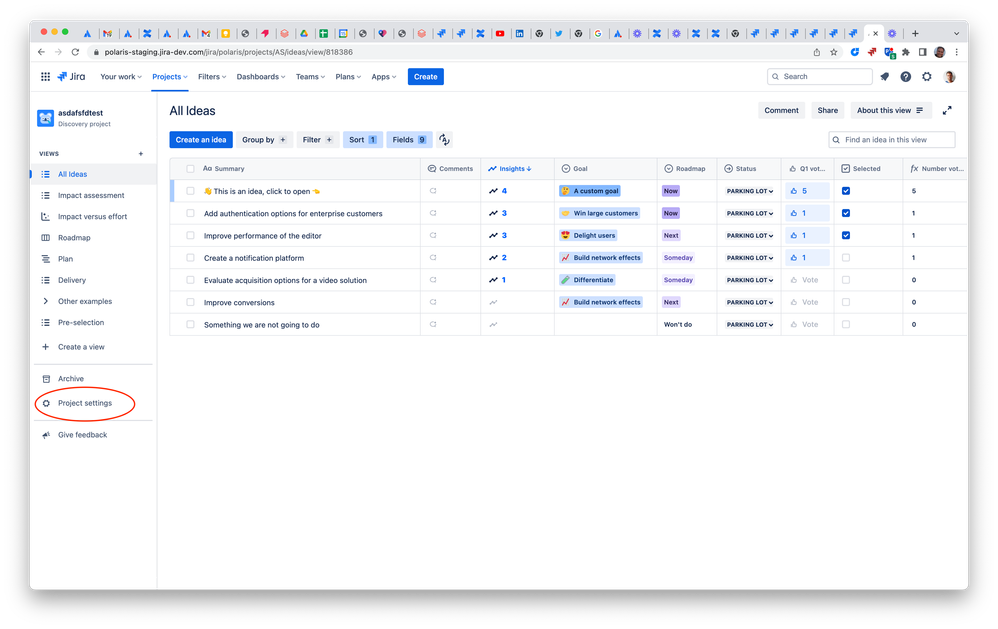This screenshot has width=998, height=629.
Task: Check Selected for Evaluate acquisition options
Action: 846,280
